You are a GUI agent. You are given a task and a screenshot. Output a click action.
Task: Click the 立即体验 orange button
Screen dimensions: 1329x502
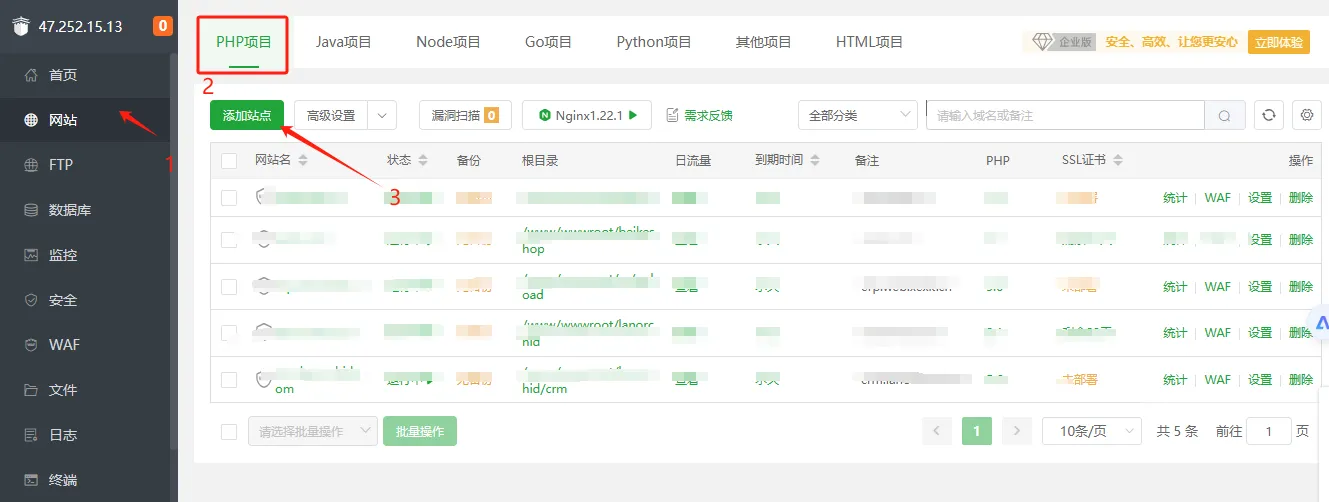tap(1279, 42)
